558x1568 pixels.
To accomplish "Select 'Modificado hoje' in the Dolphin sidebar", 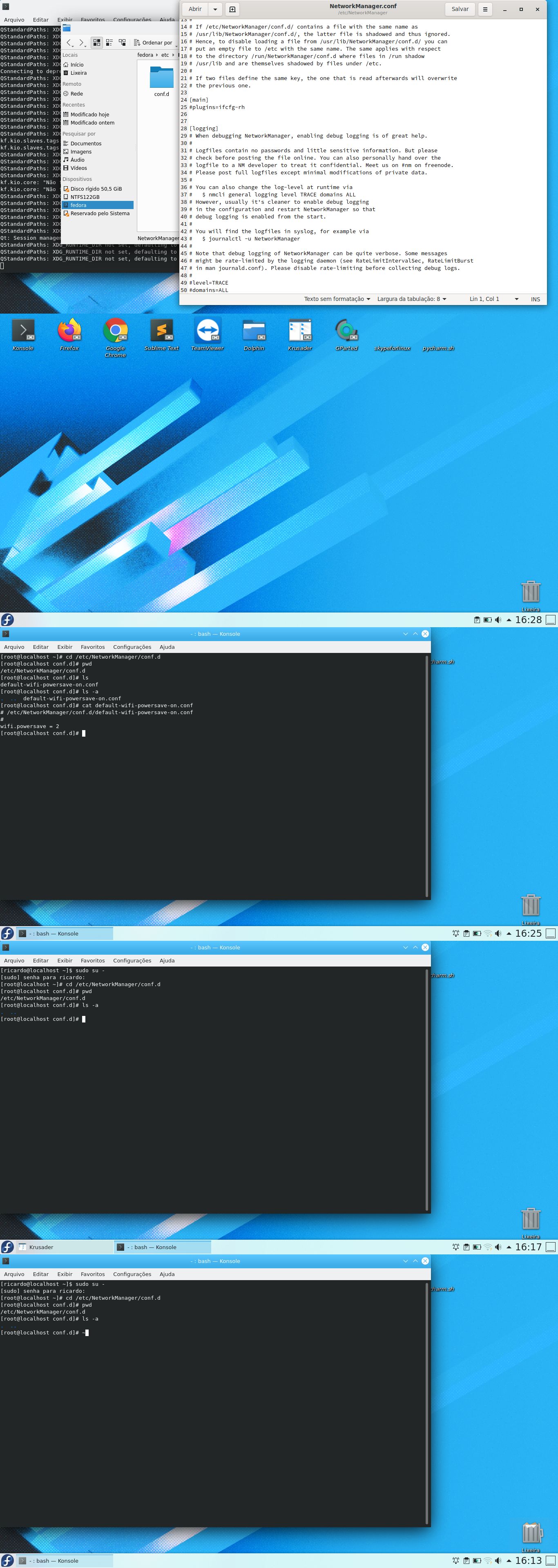I will pos(89,114).
